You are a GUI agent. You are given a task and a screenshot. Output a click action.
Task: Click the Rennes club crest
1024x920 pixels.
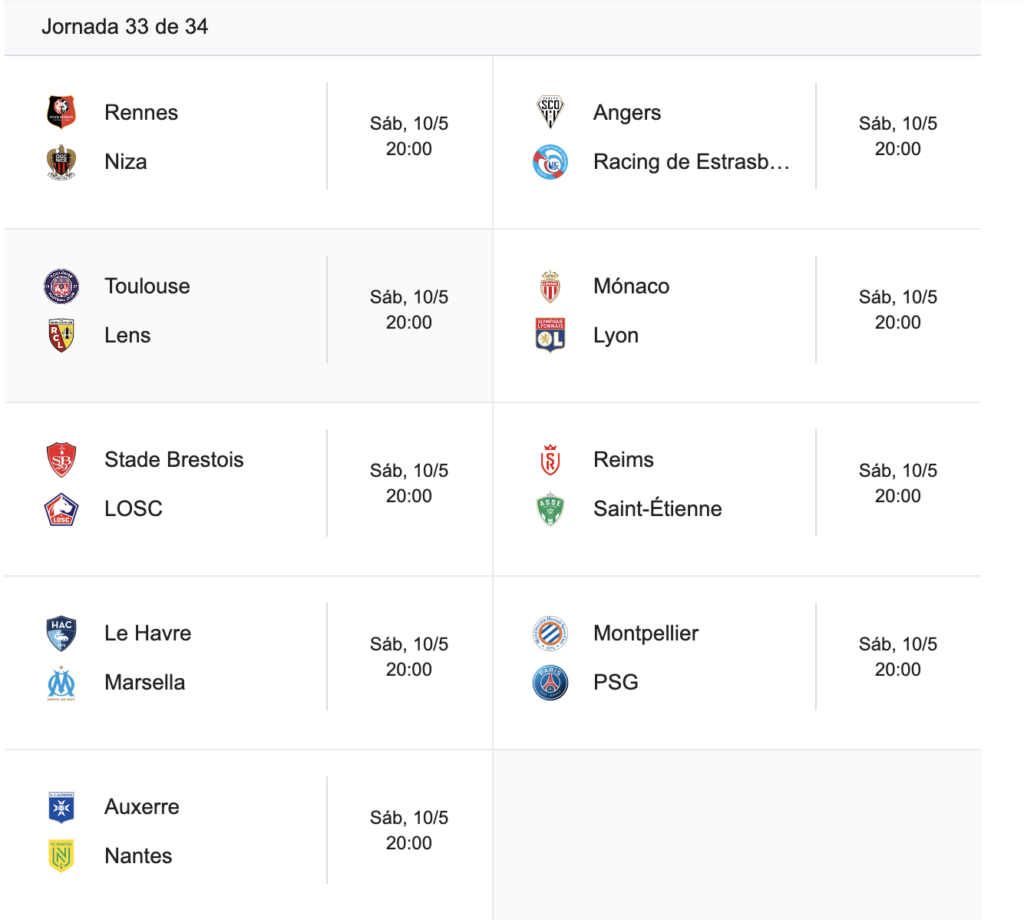coord(61,112)
